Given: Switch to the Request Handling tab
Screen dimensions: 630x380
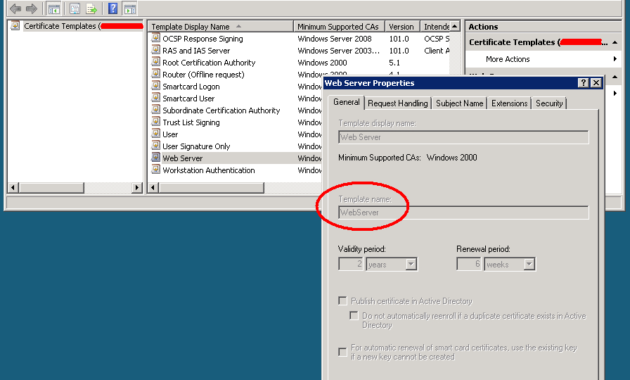Looking at the screenshot, I should 398,103.
